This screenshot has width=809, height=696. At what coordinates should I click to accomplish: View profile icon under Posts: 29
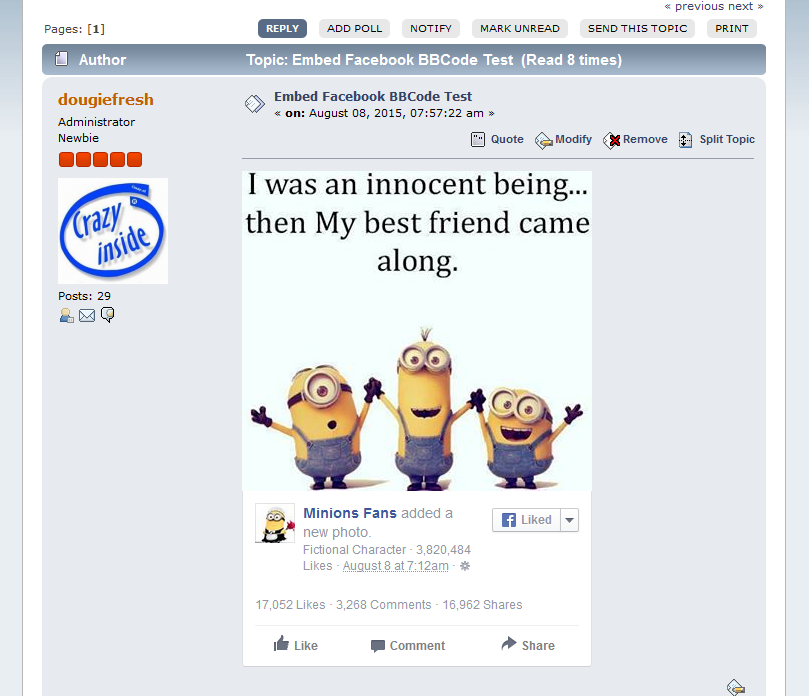(67, 315)
